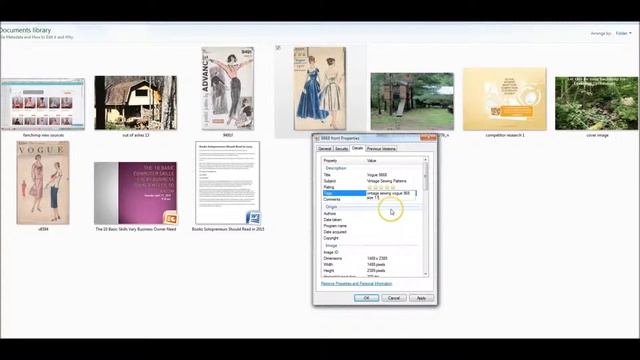Tick the checkbox on the selected blue dress thumbnail
The width and height of the screenshot is (640, 360).
pyautogui.click(x=278, y=48)
